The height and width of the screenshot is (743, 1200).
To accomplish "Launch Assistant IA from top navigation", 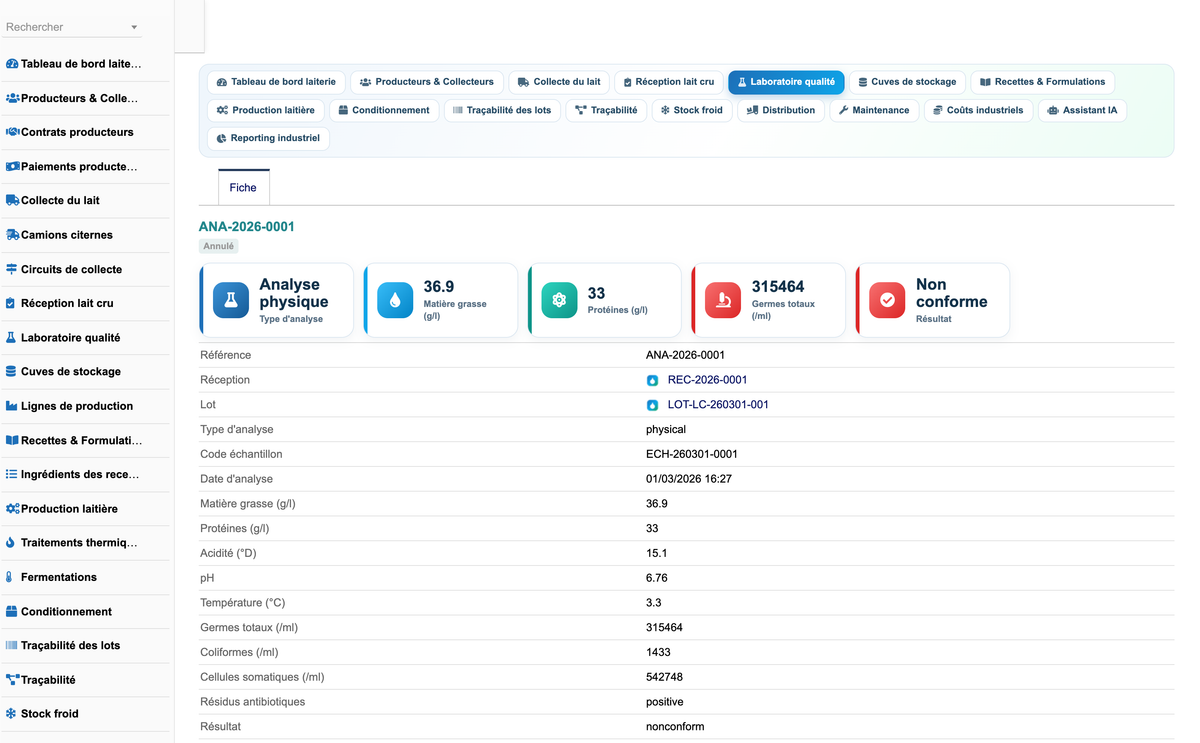I will pos(1082,110).
